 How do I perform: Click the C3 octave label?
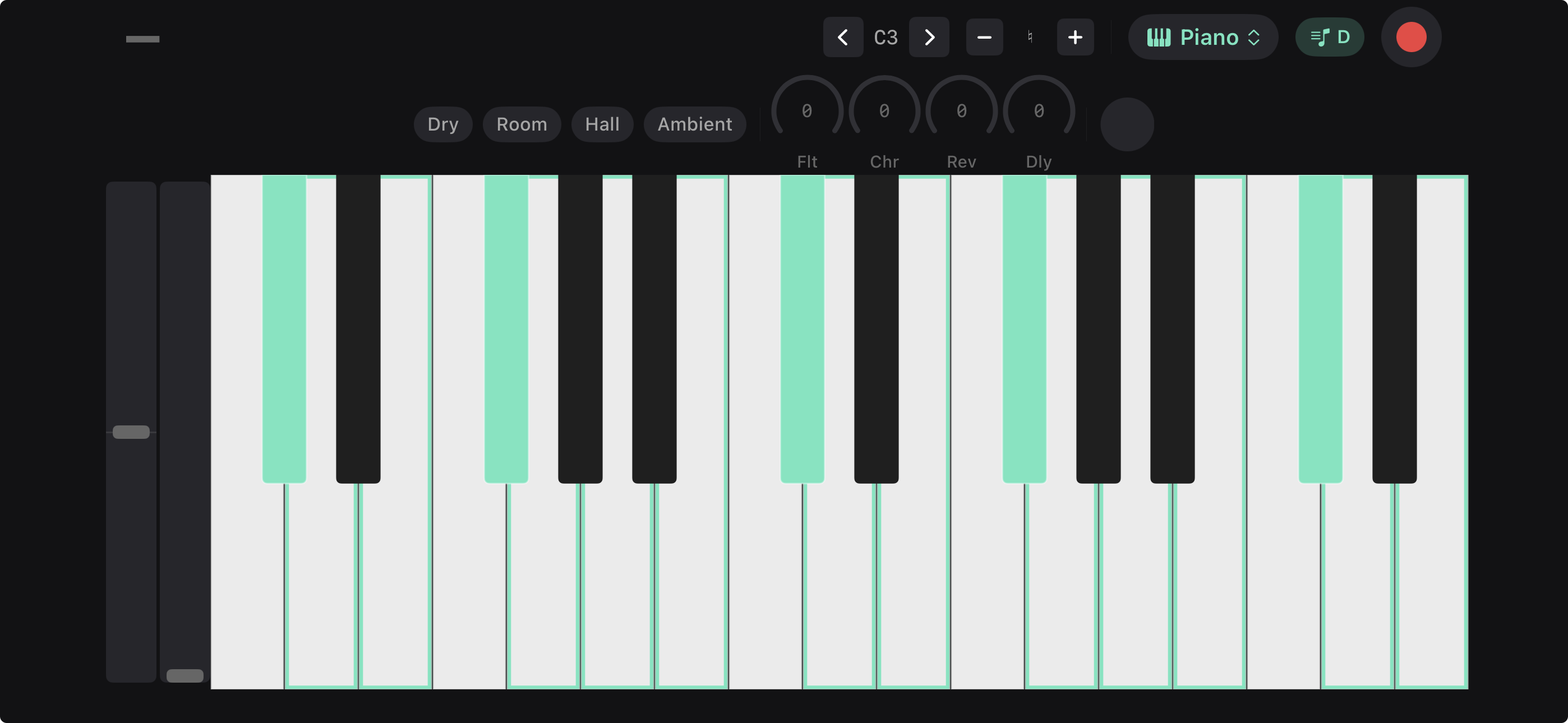(886, 37)
